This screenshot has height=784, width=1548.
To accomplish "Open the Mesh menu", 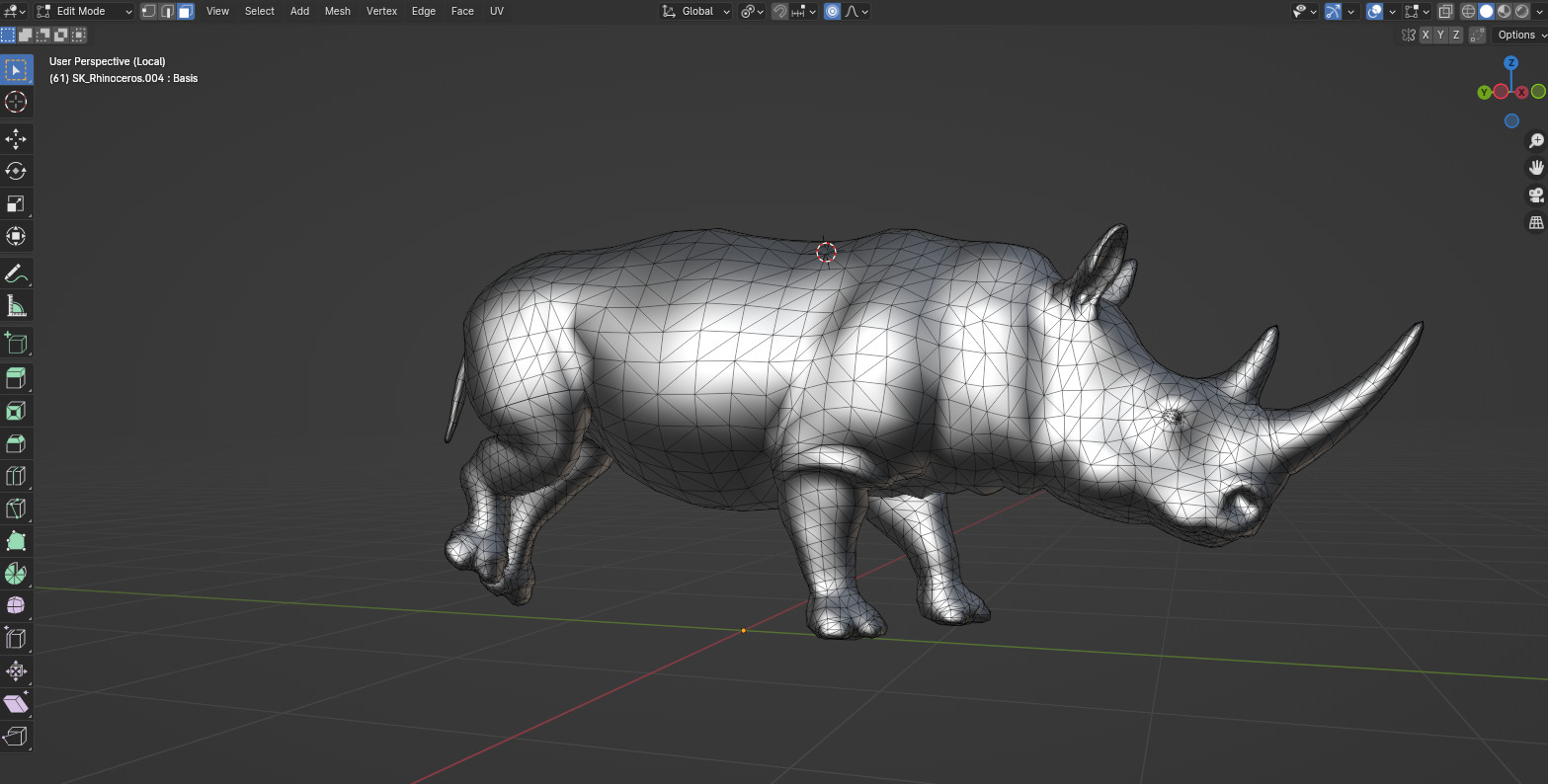I will point(338,11).
